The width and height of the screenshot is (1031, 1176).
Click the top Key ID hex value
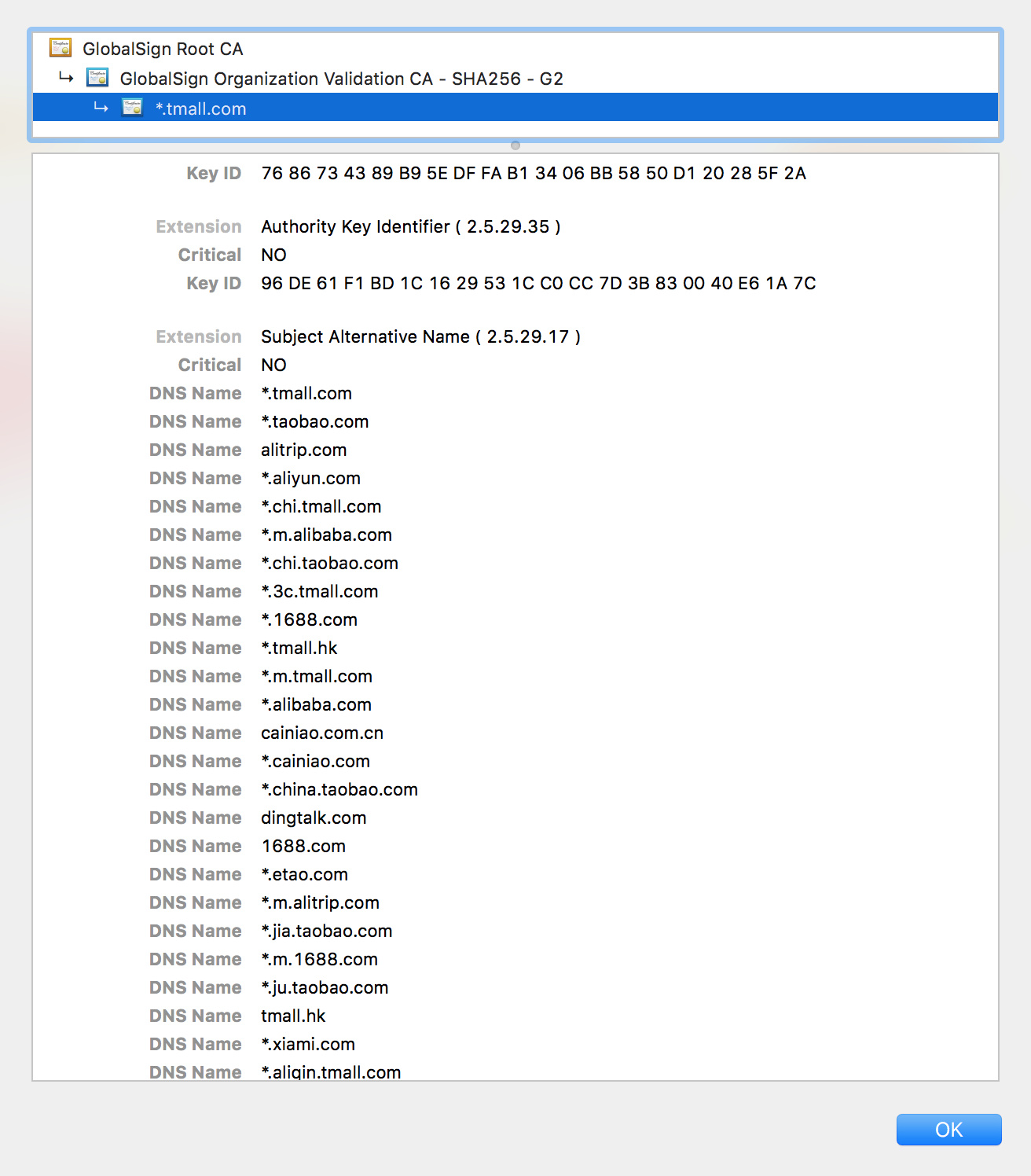(533, 173)
